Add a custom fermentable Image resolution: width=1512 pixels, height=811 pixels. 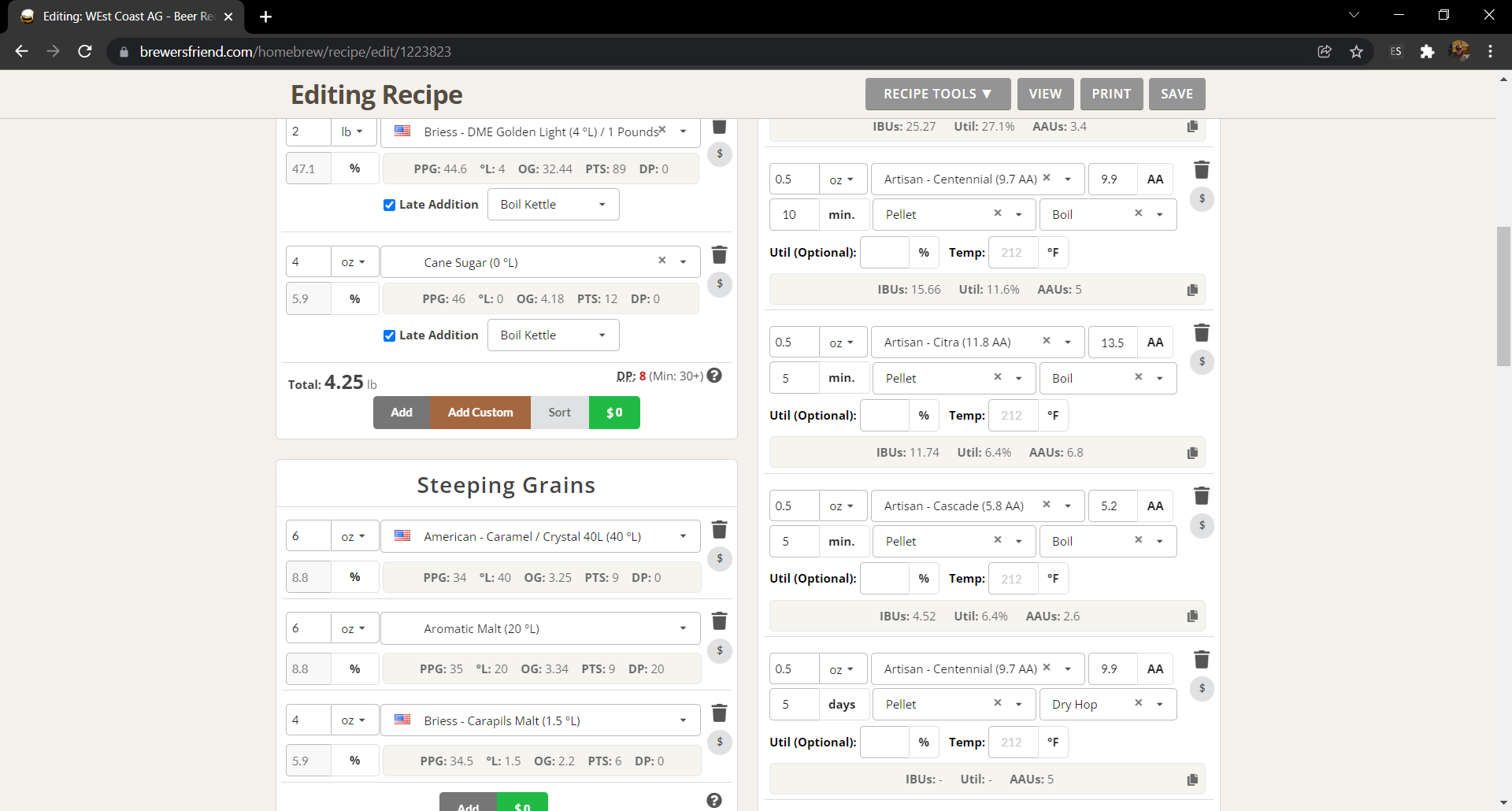click(x=480, y=413)
